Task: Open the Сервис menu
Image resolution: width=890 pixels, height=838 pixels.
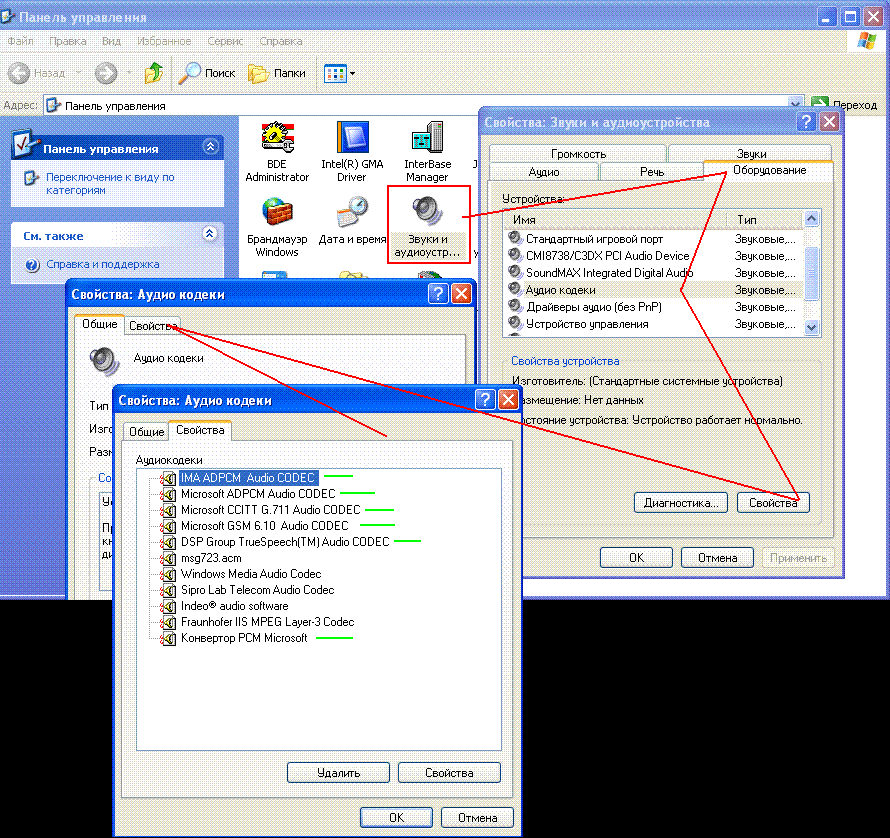Action: click(x=225, y=41)
